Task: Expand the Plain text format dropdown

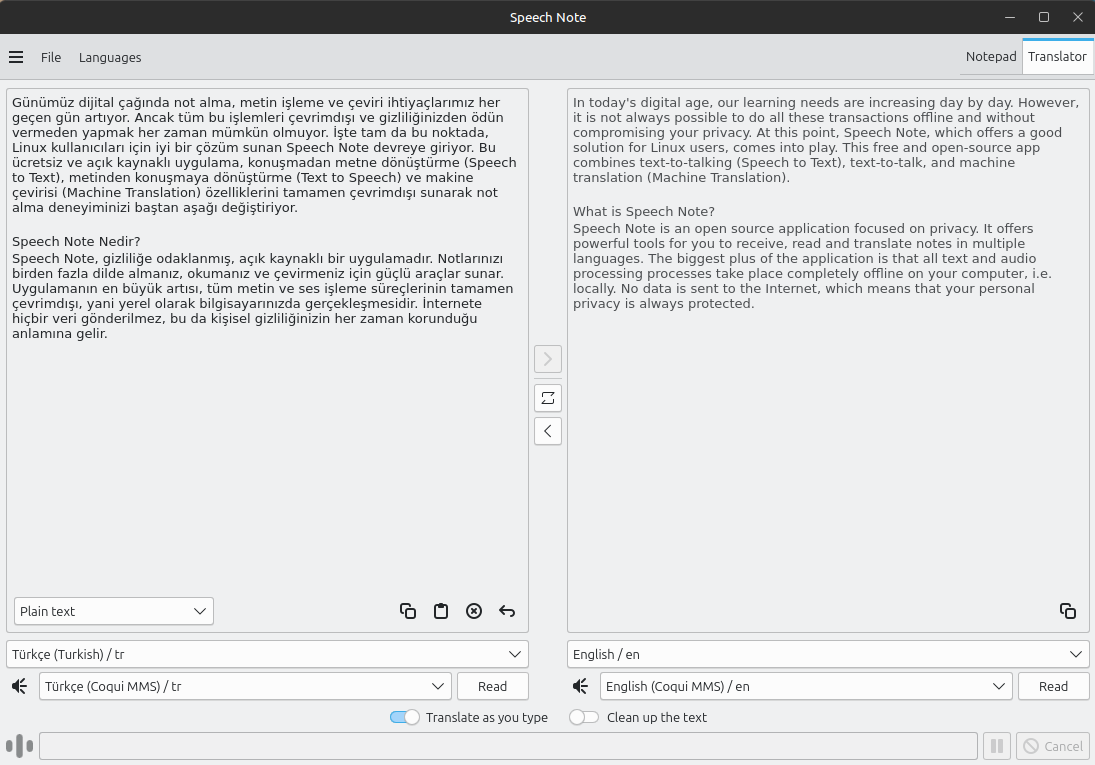Action: point(114,611)
